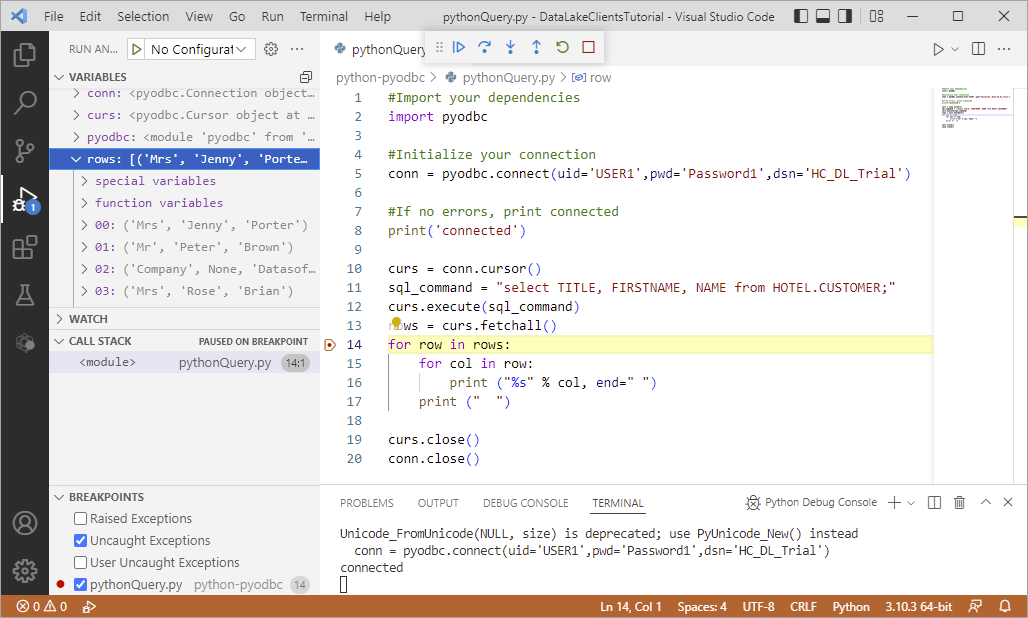
Task: Click Python language mode in status bar
Action: pos(851,606)
